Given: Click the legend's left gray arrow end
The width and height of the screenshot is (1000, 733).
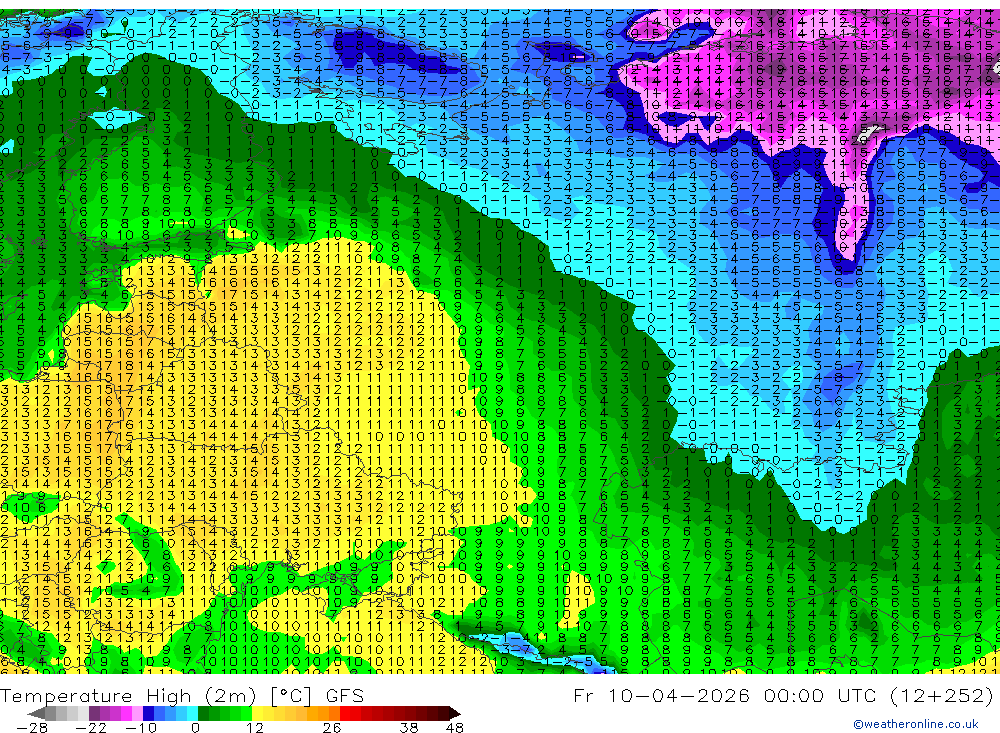Looking at the screenshot, I should click(36, 714).
